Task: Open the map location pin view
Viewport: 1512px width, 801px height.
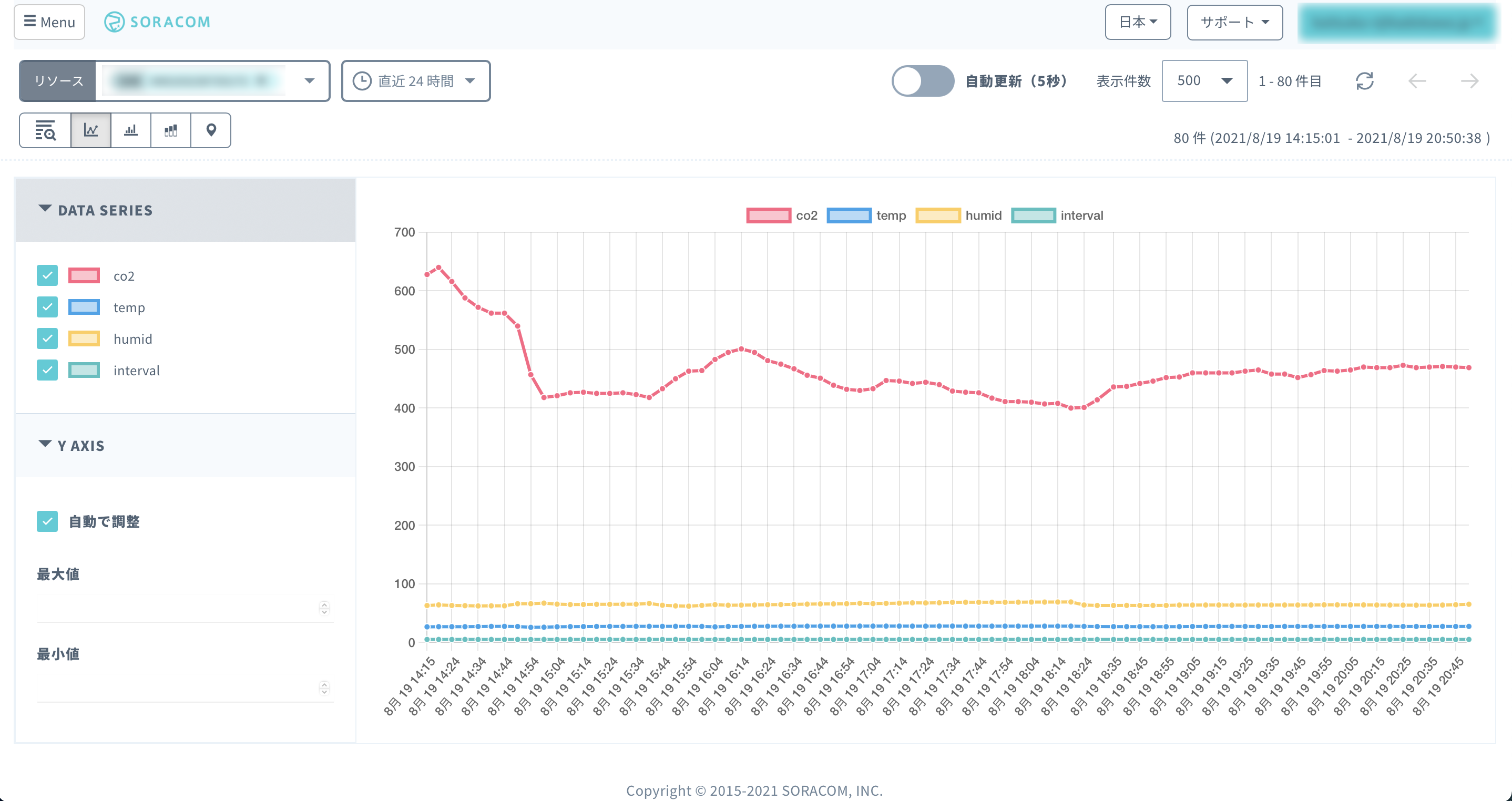Action: [211, 130]
